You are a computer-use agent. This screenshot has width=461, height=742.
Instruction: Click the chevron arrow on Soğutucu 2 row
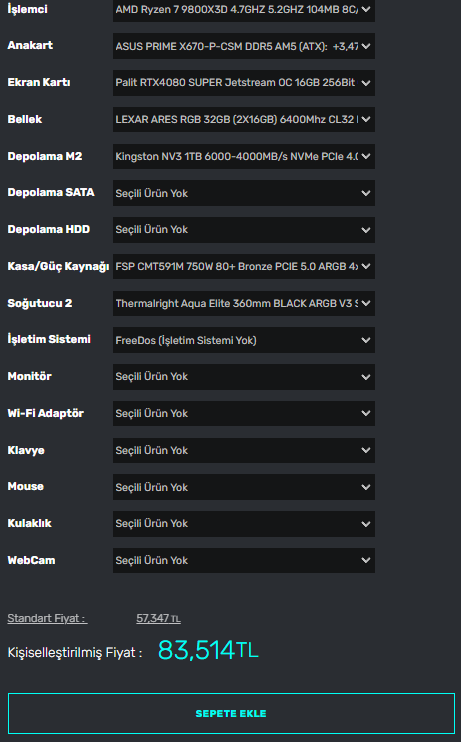click(x=365, y=303)
